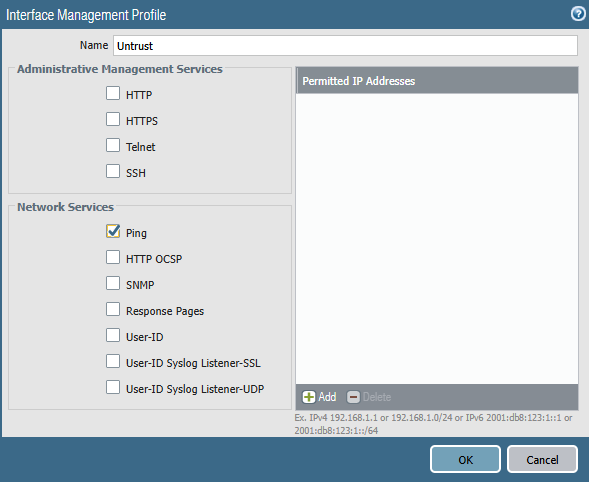Click the Cancel button

click(x=542, y=459)
